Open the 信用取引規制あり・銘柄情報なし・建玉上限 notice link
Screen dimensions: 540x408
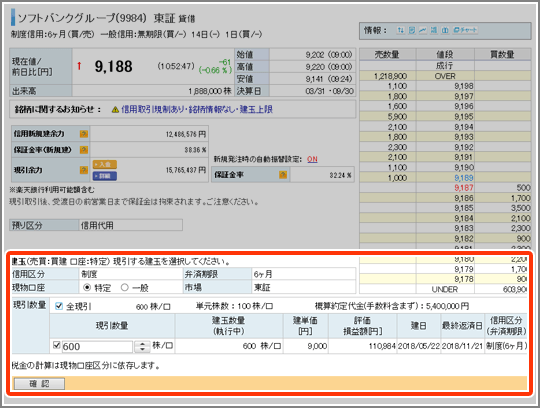click(x=197, y=109)
